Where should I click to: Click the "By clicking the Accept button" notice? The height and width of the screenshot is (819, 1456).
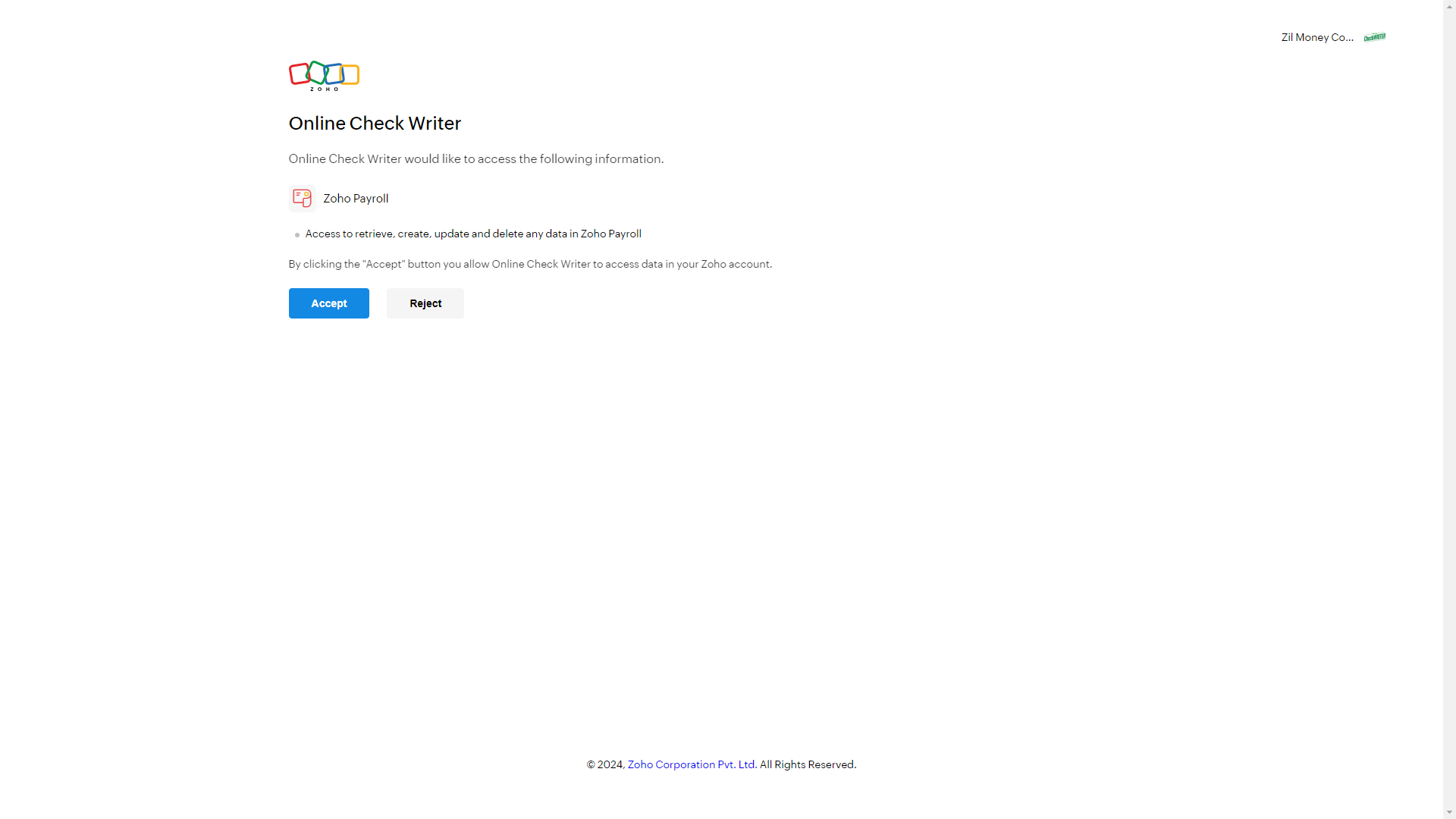(x=530, y=264)
